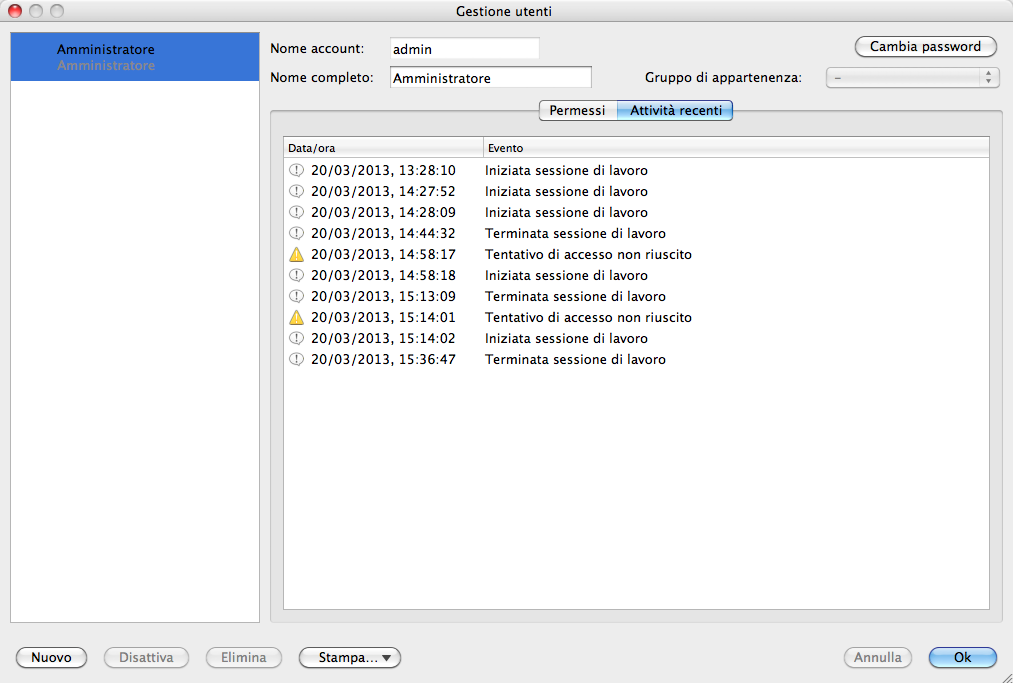This screenshot has width=1013, height=683.
Task: Click the warning icon at 15:14:01
Action: [296, 318]
